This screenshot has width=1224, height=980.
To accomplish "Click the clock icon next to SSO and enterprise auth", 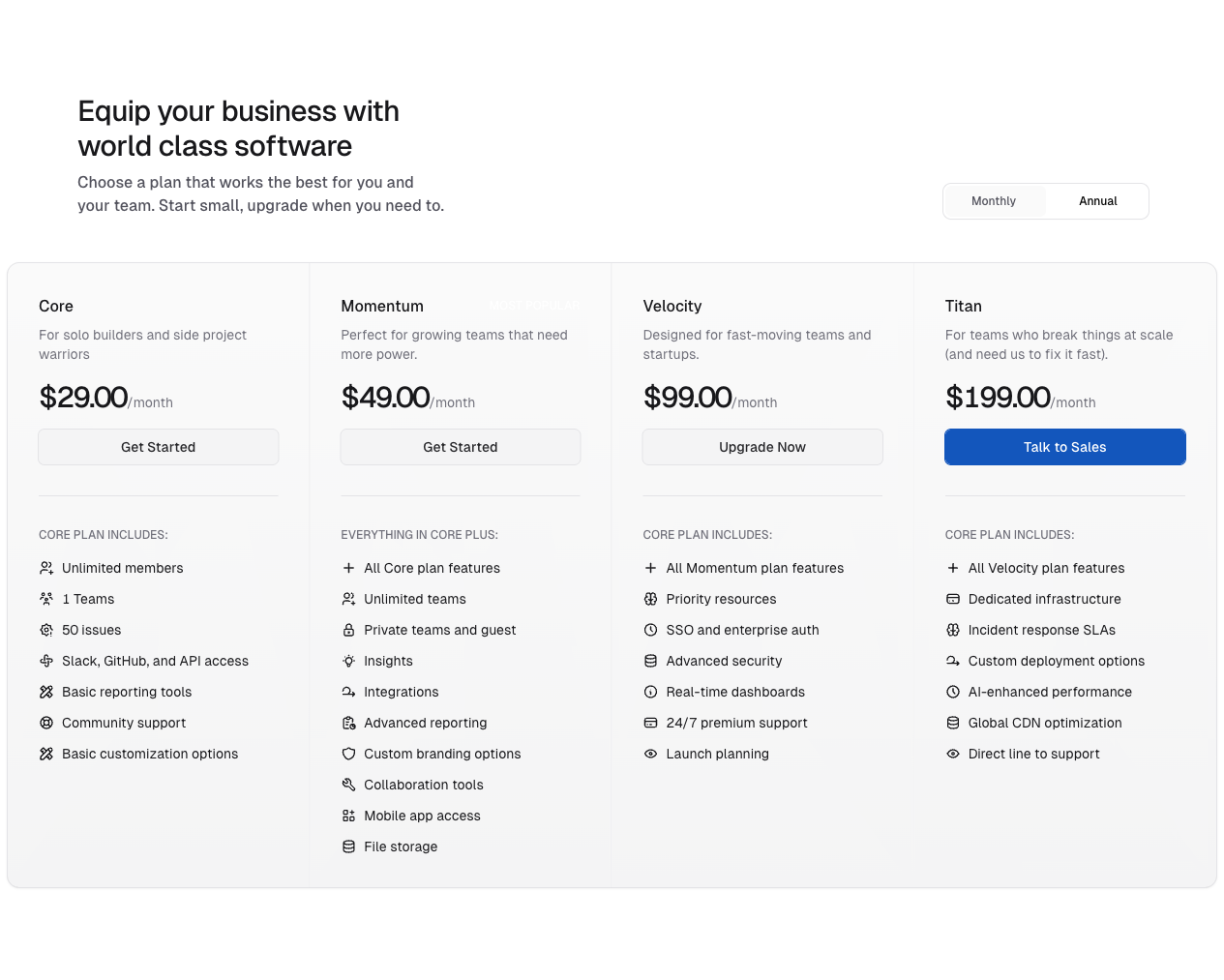I will (x=650, y=630).
